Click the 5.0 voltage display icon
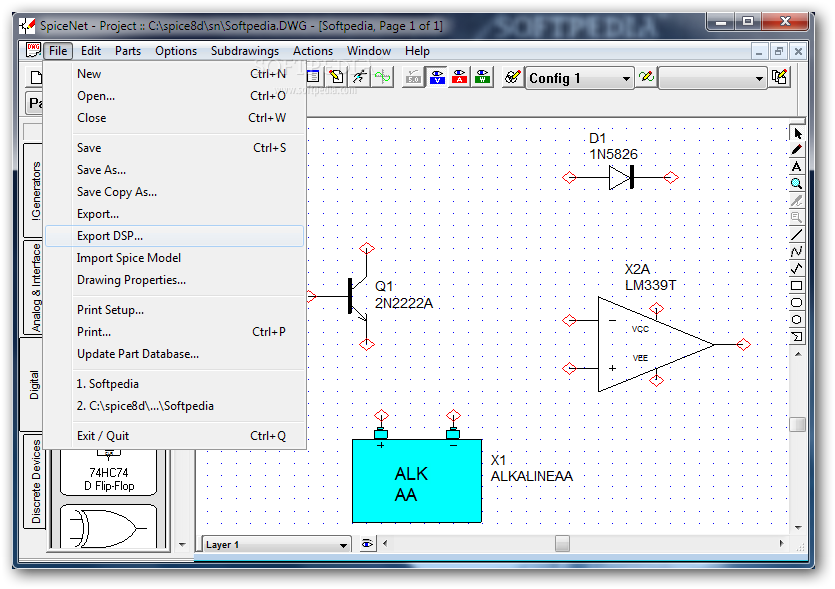The width and height of the screenshot is (835, 589). click(x=413, y=77)
